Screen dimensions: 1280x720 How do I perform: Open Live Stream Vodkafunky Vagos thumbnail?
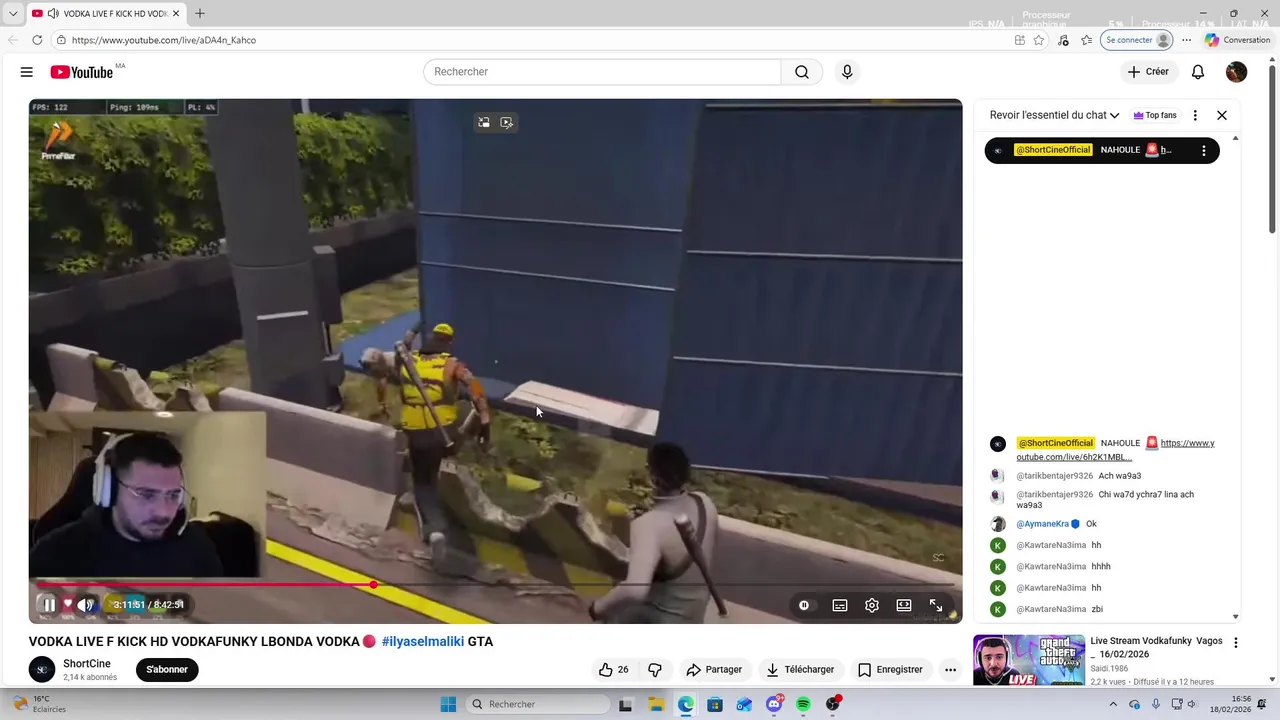point(1029,660)
